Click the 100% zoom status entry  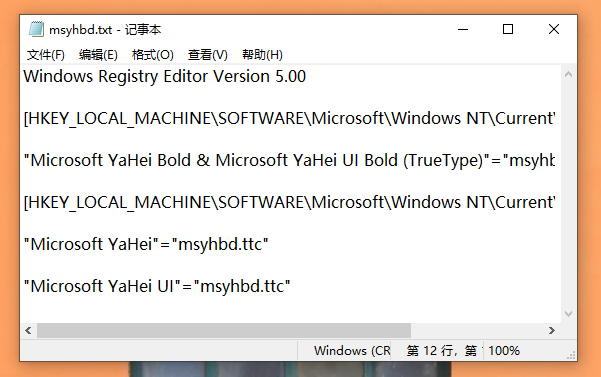pyautogui.click(x=504, y=351)
